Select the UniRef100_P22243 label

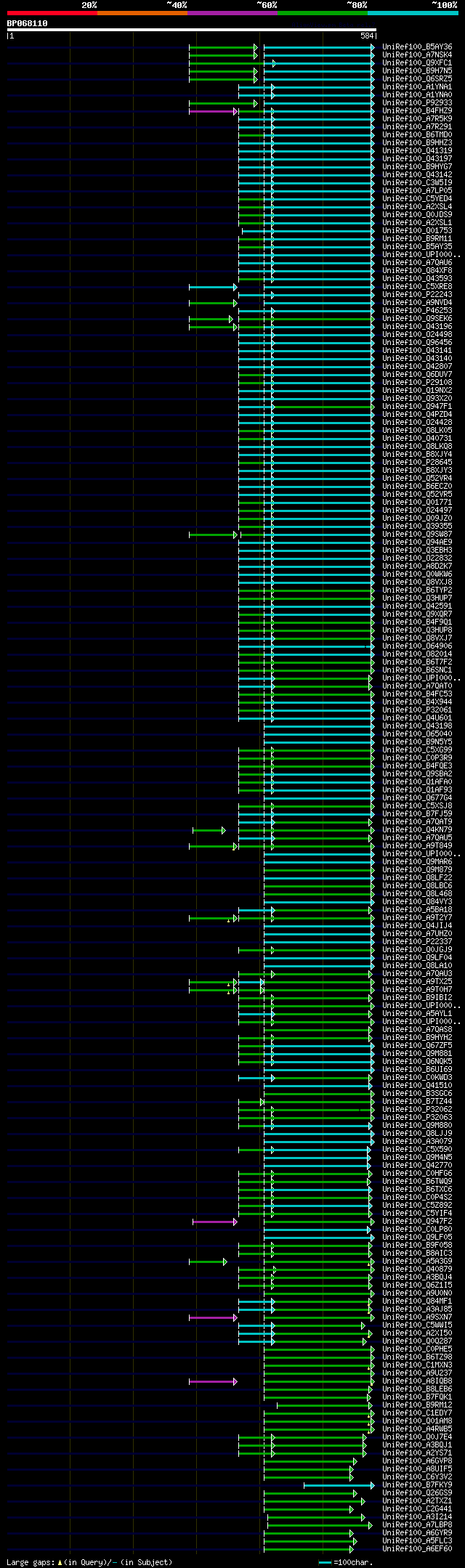417,294
